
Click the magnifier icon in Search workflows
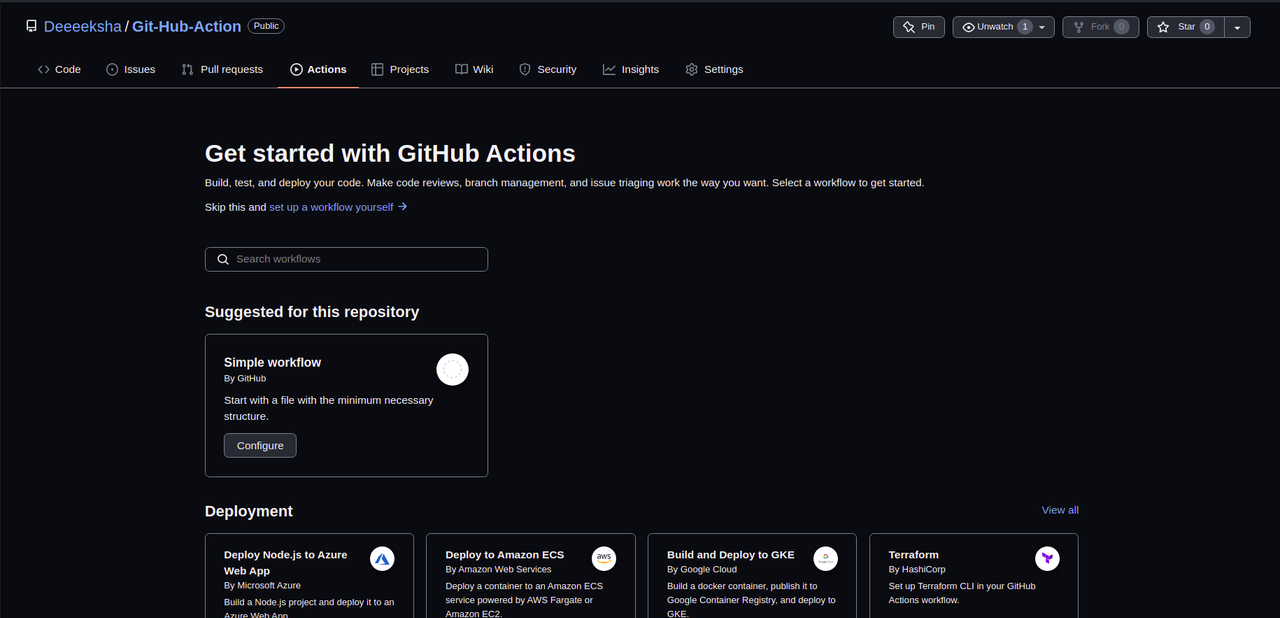point(222,259)
